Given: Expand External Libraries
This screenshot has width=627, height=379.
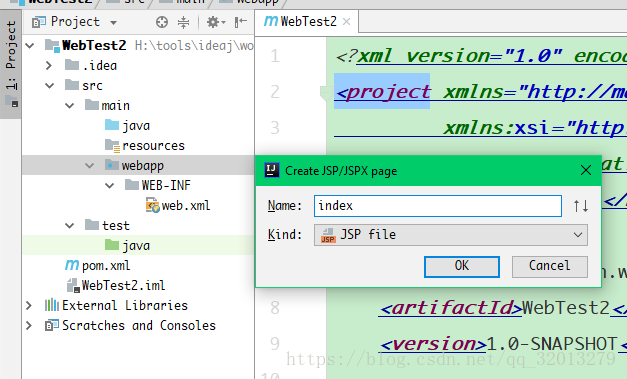Looking at the screenshot, I should coord(29,305).
